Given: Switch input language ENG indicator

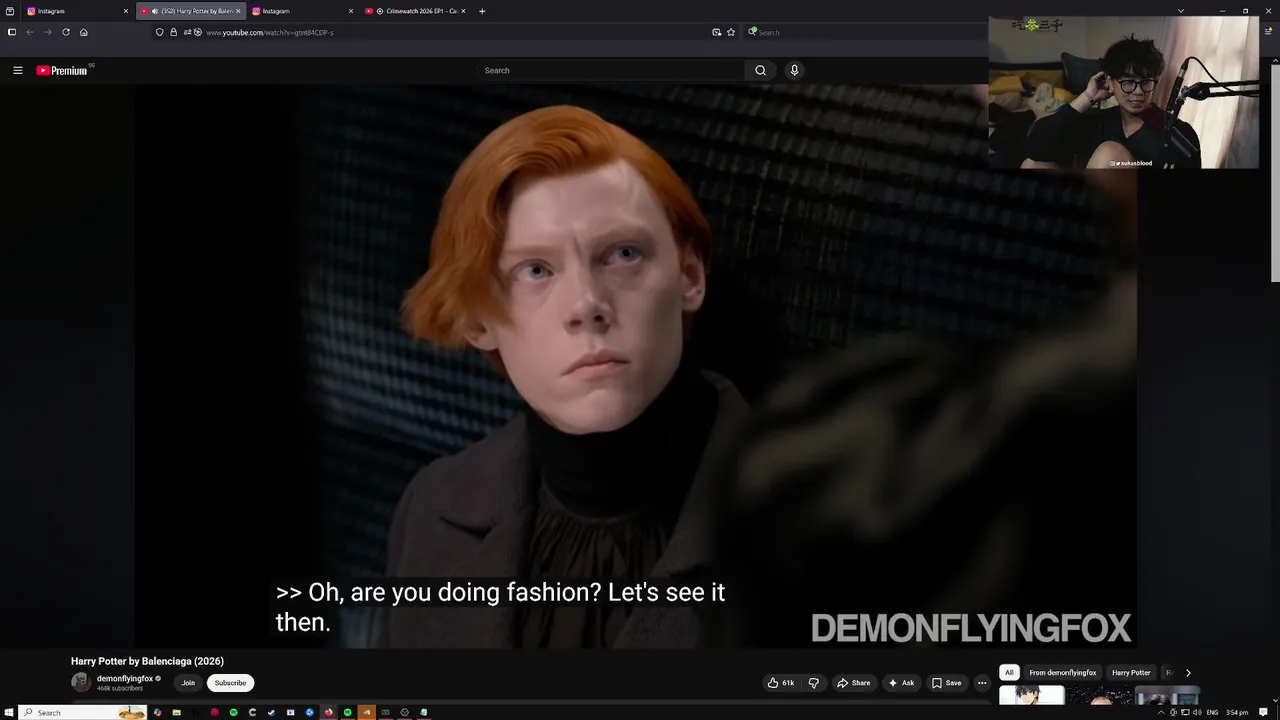Looking at the screenshot, I should pos(1212,712).
